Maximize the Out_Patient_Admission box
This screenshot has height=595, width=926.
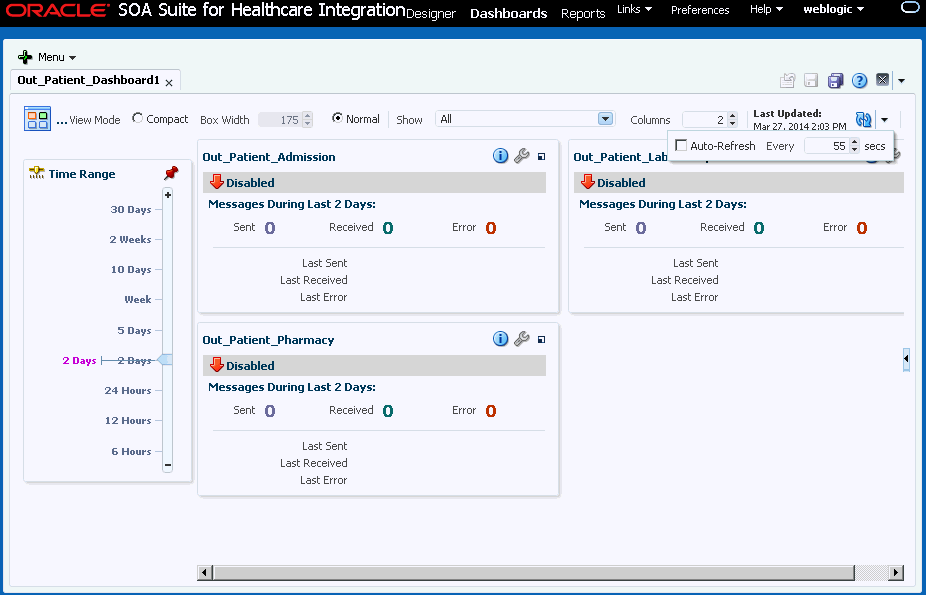542,157
